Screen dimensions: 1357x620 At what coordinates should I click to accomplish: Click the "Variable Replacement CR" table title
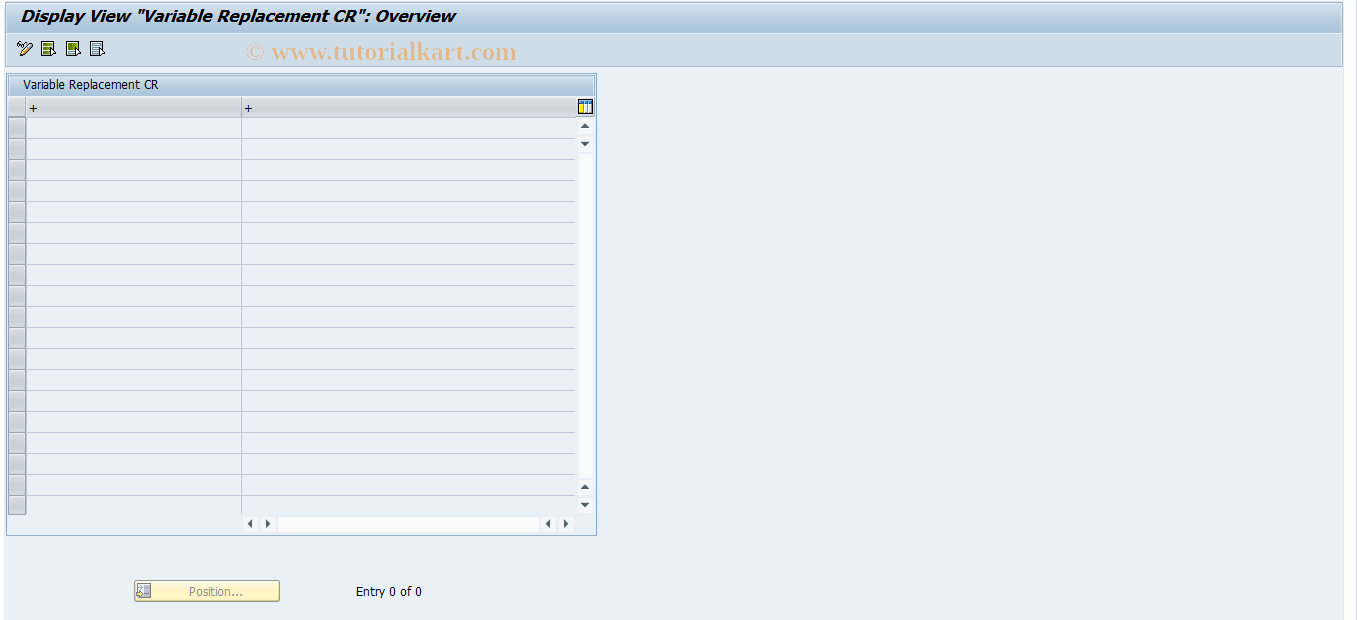[91, 85]
